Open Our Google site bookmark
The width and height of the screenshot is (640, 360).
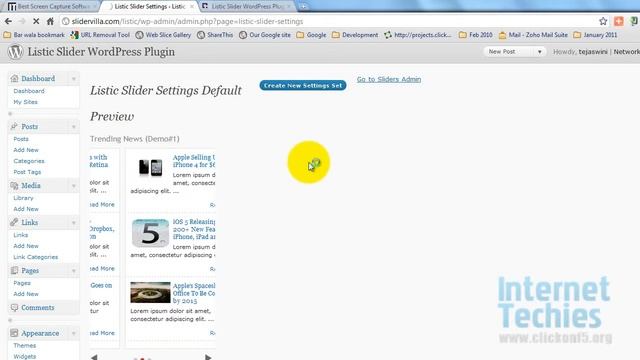coord(265,35)
